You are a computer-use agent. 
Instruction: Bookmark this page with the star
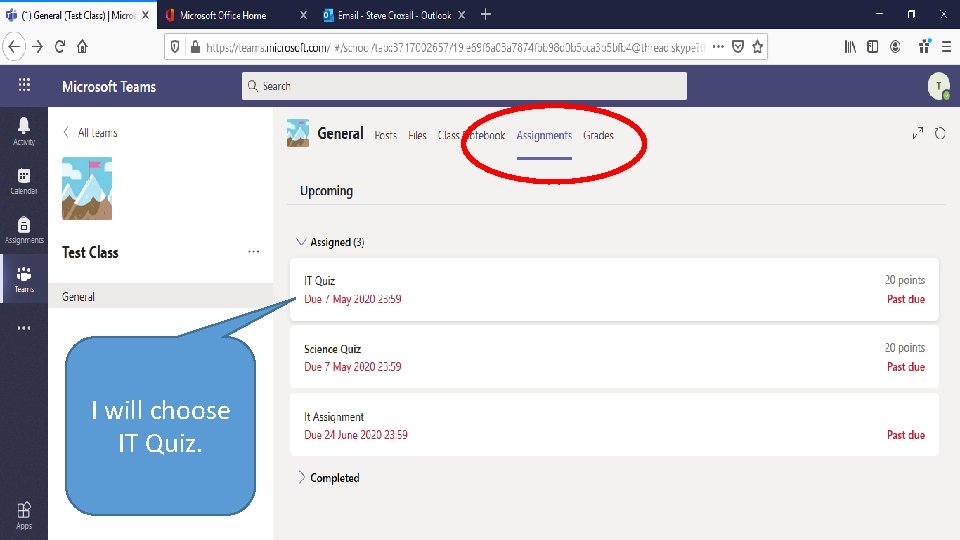tap(757, 47)
